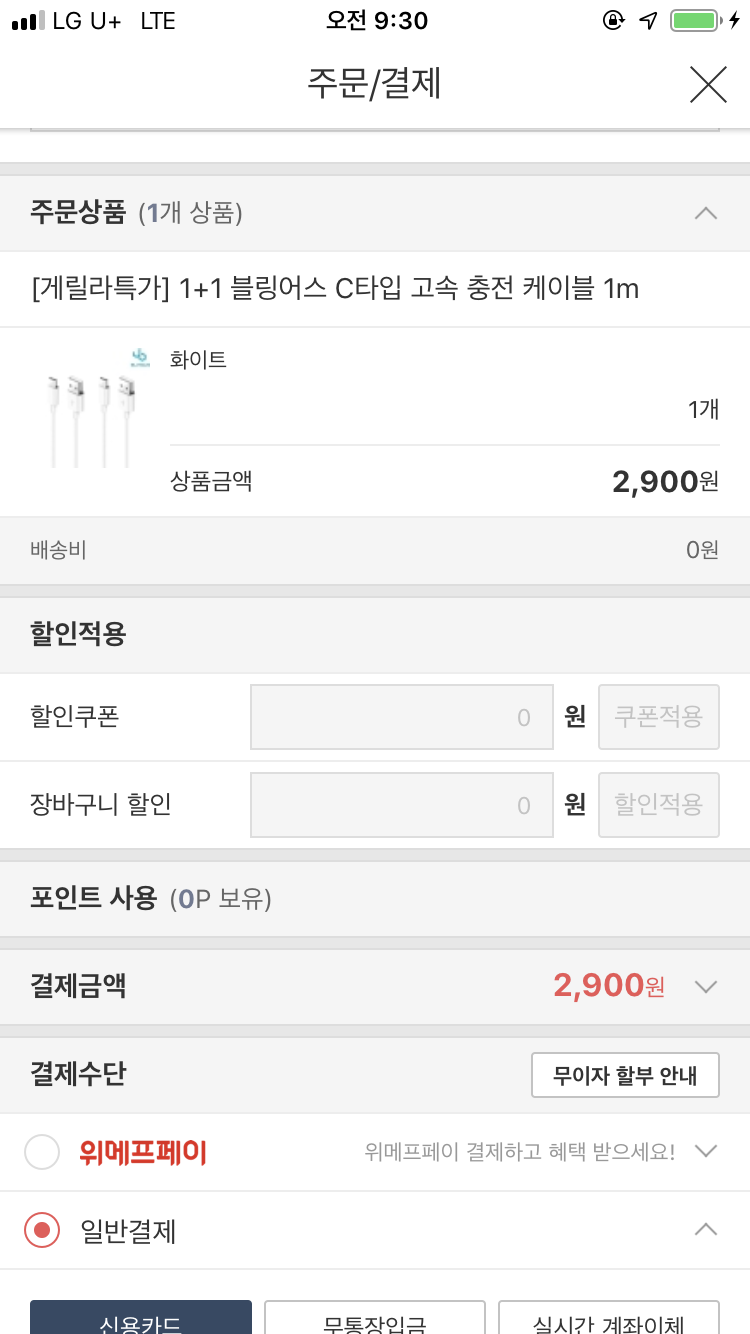
Task: Tap the 할인쿠폰 amount input field
Action: 402,717
